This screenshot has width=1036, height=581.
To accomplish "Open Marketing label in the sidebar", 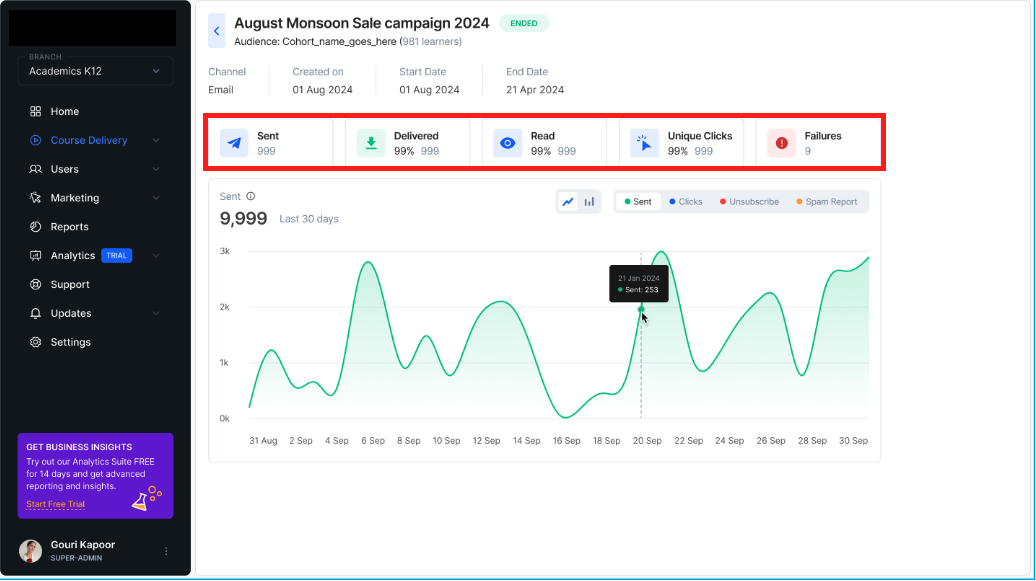I will 75,198.
